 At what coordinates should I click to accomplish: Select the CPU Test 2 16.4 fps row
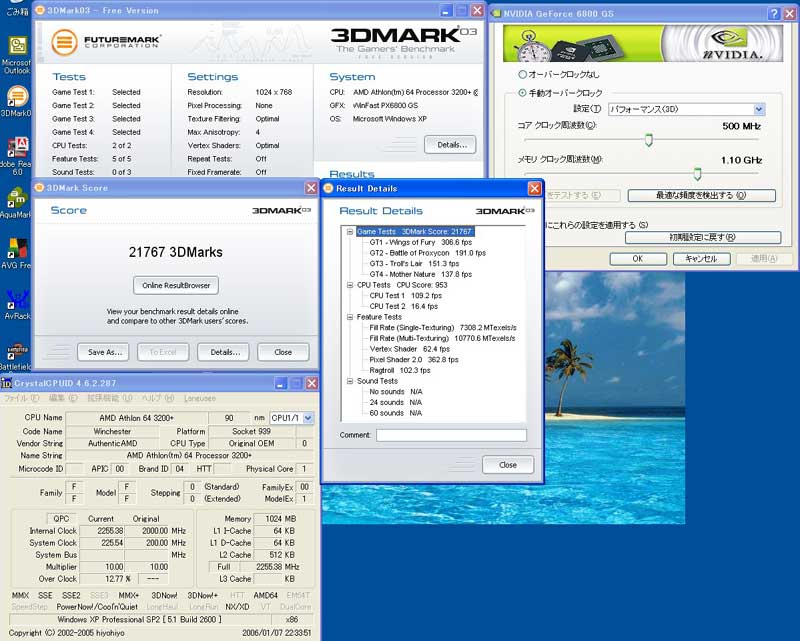(x=404, y=306)
